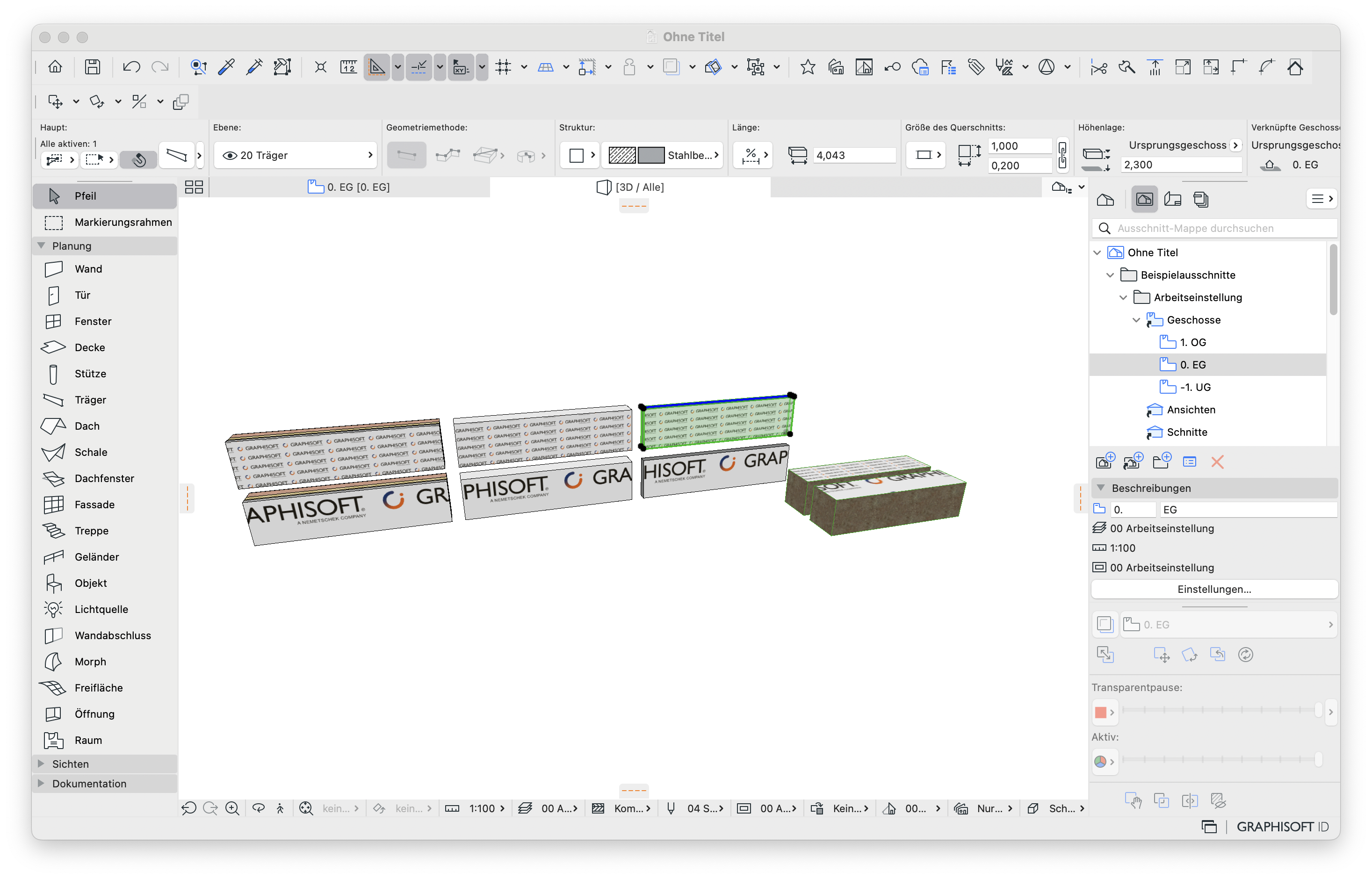
Task: Select the Träger tool
Action: point(104,400)
